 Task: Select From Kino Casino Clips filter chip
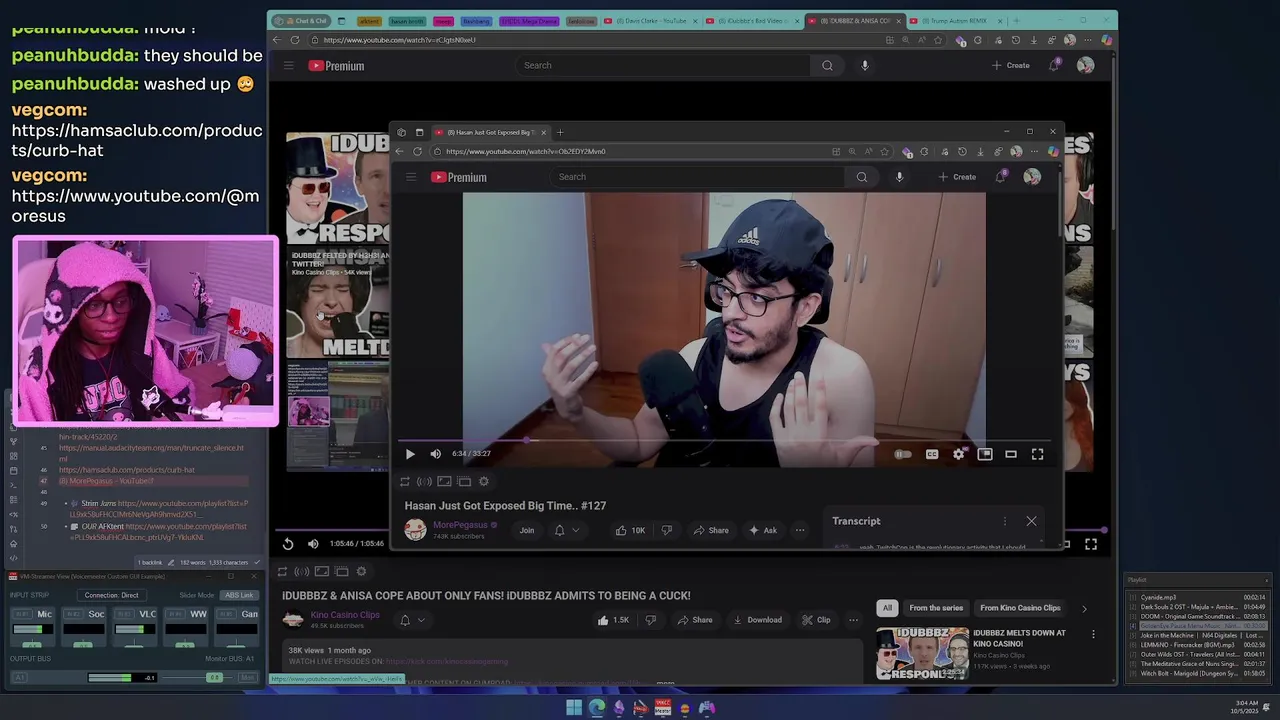click(1020, 608)
